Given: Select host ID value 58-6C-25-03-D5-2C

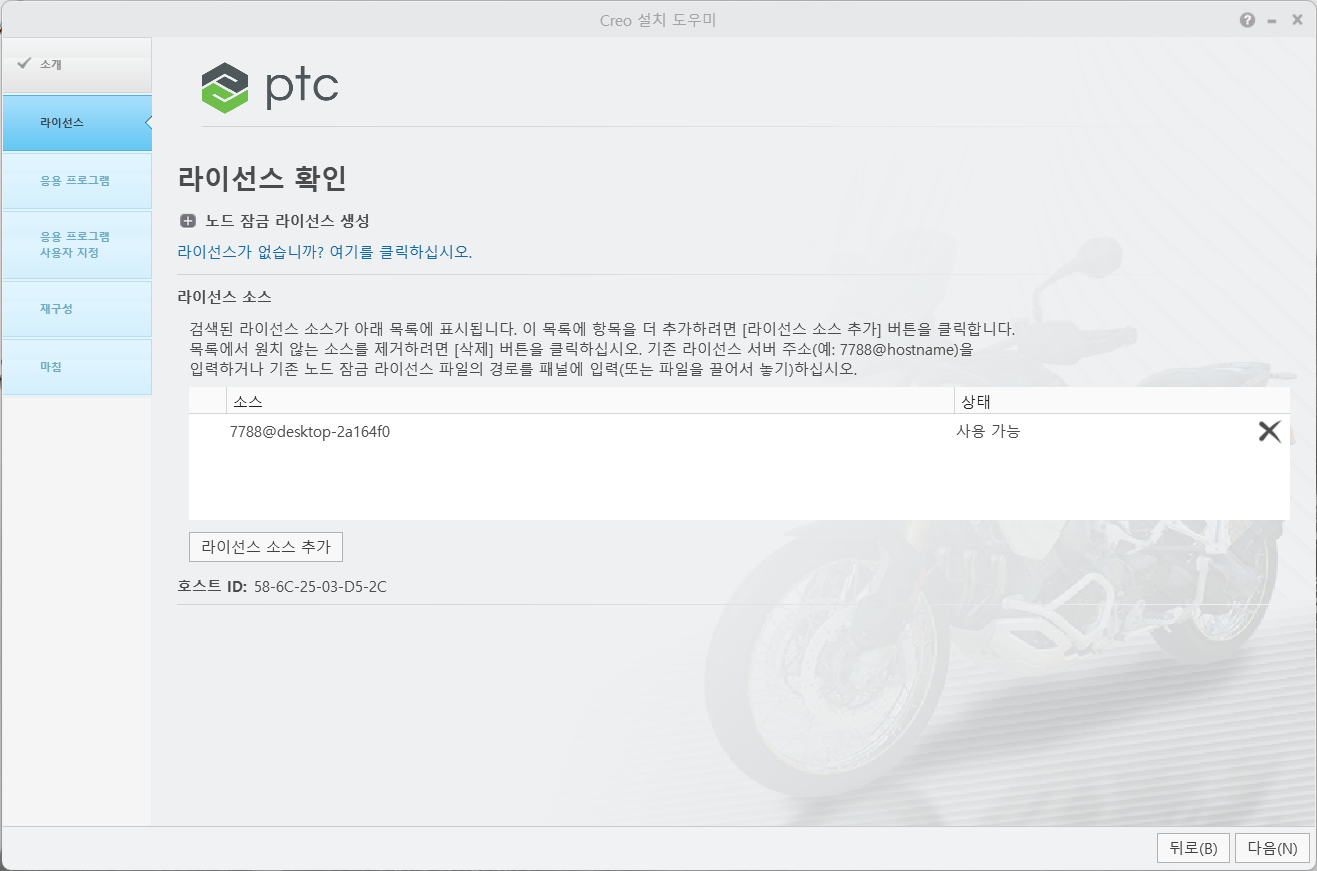Looking at the screenshot, I should click(x=320, y=587).
